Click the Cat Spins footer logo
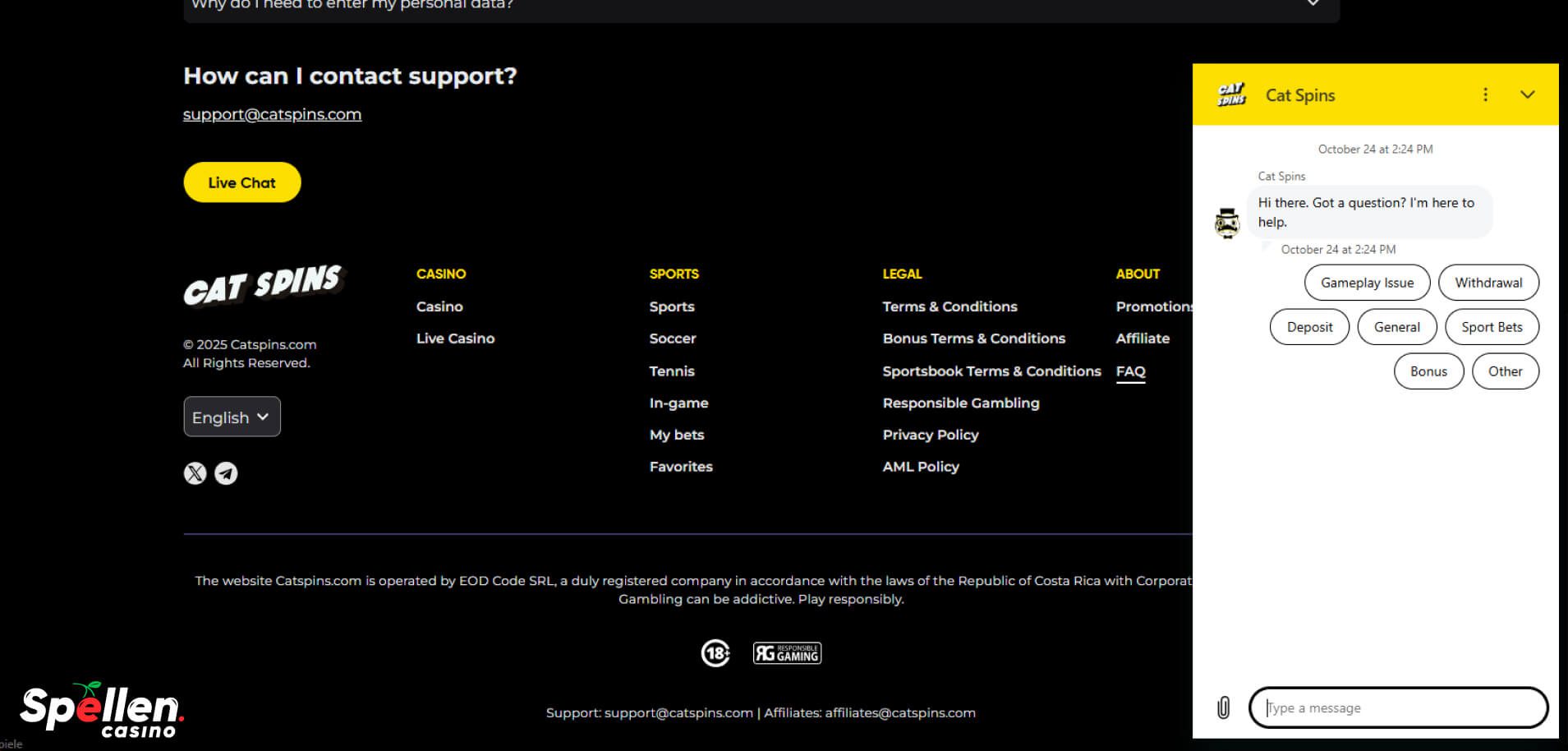This screenshot has height=751, width=1568. point(264,285)
